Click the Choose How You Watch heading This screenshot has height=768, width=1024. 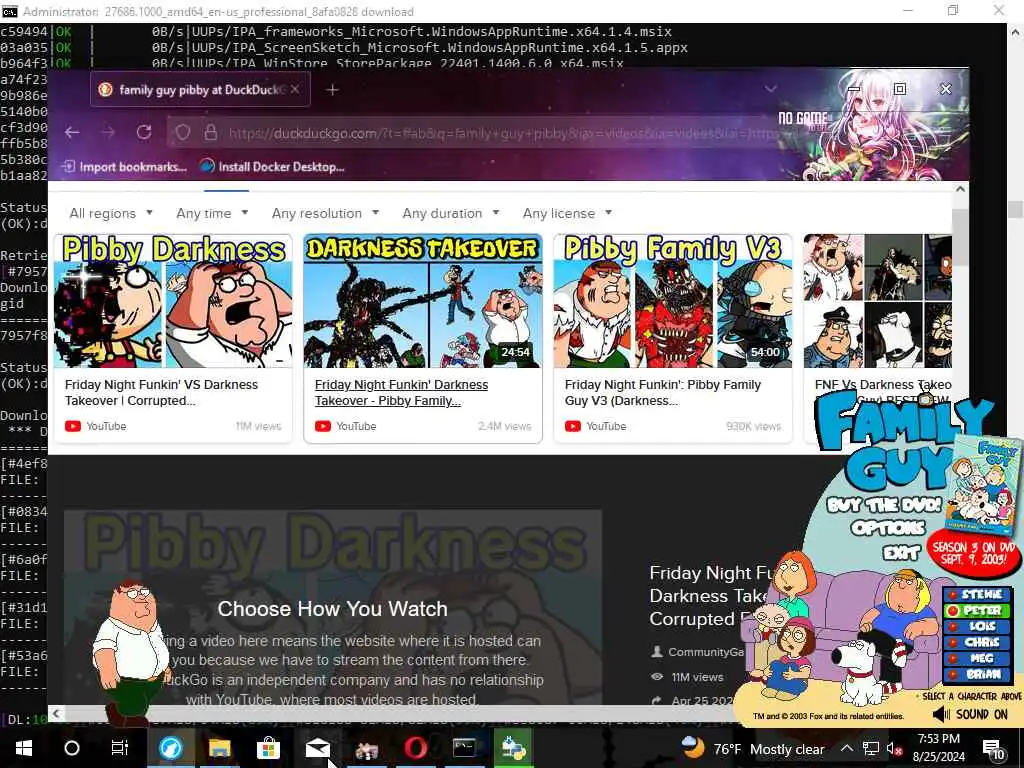pyautogui.click(x=332, y=609)
